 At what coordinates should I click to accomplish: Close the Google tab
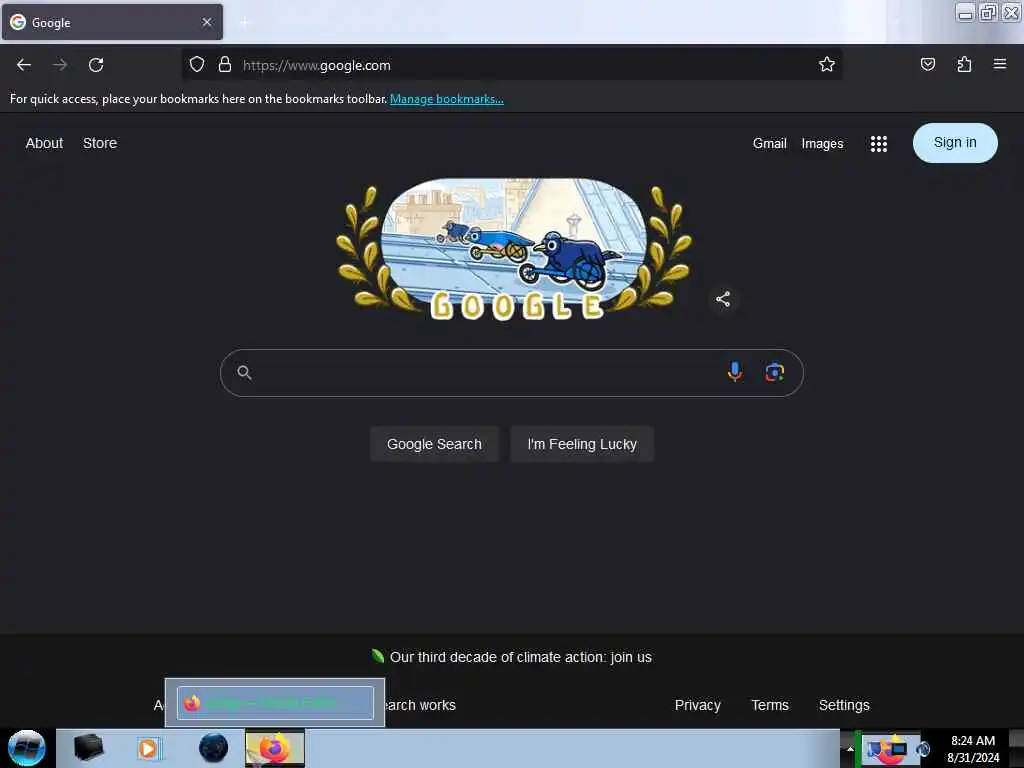click(x=207, y=22)
